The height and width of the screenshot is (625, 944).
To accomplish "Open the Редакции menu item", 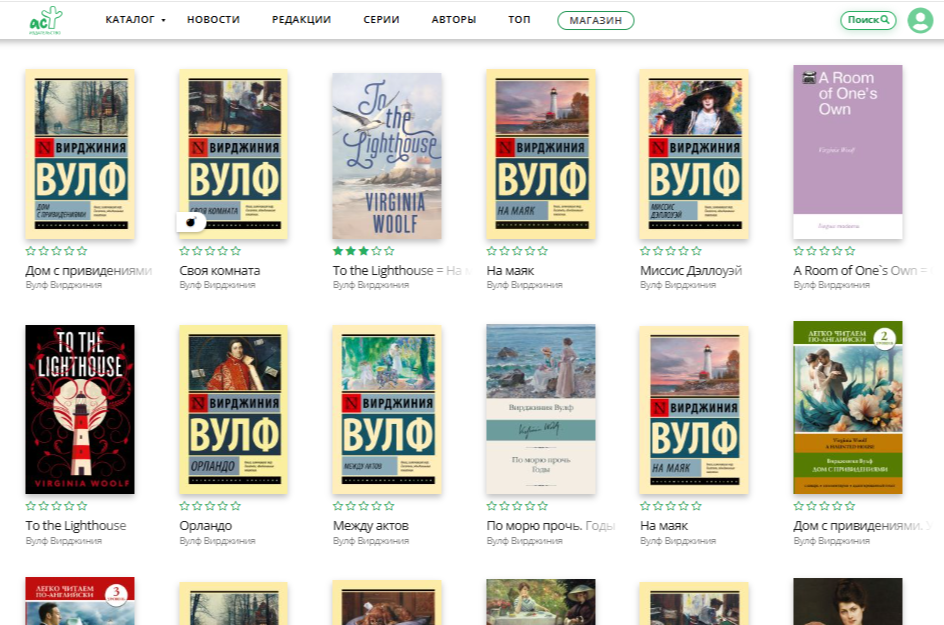I will [x=301, y=20].
